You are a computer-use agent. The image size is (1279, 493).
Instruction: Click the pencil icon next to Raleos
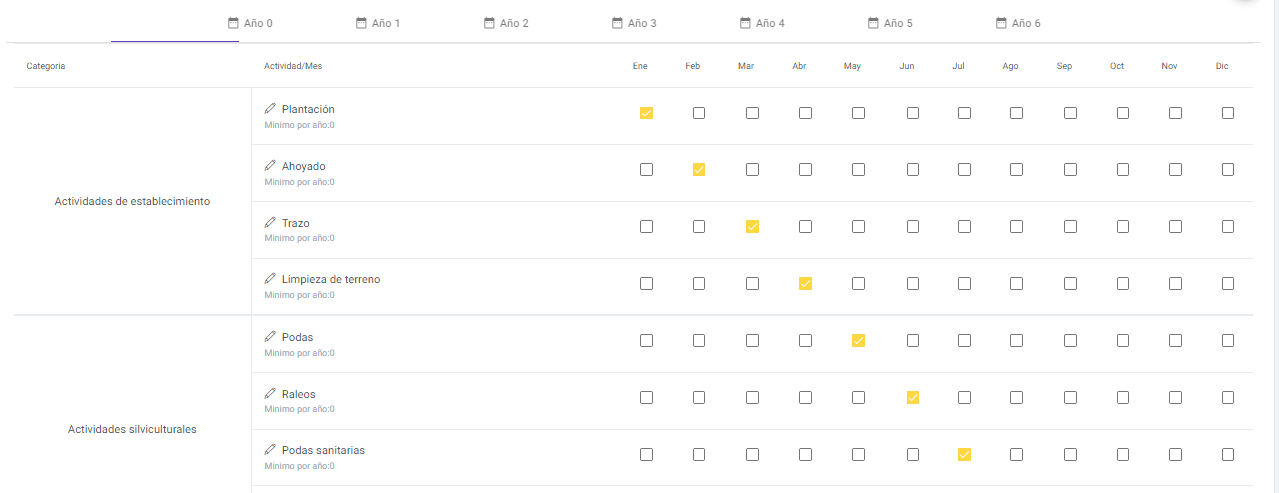click(x=270, y=394)
